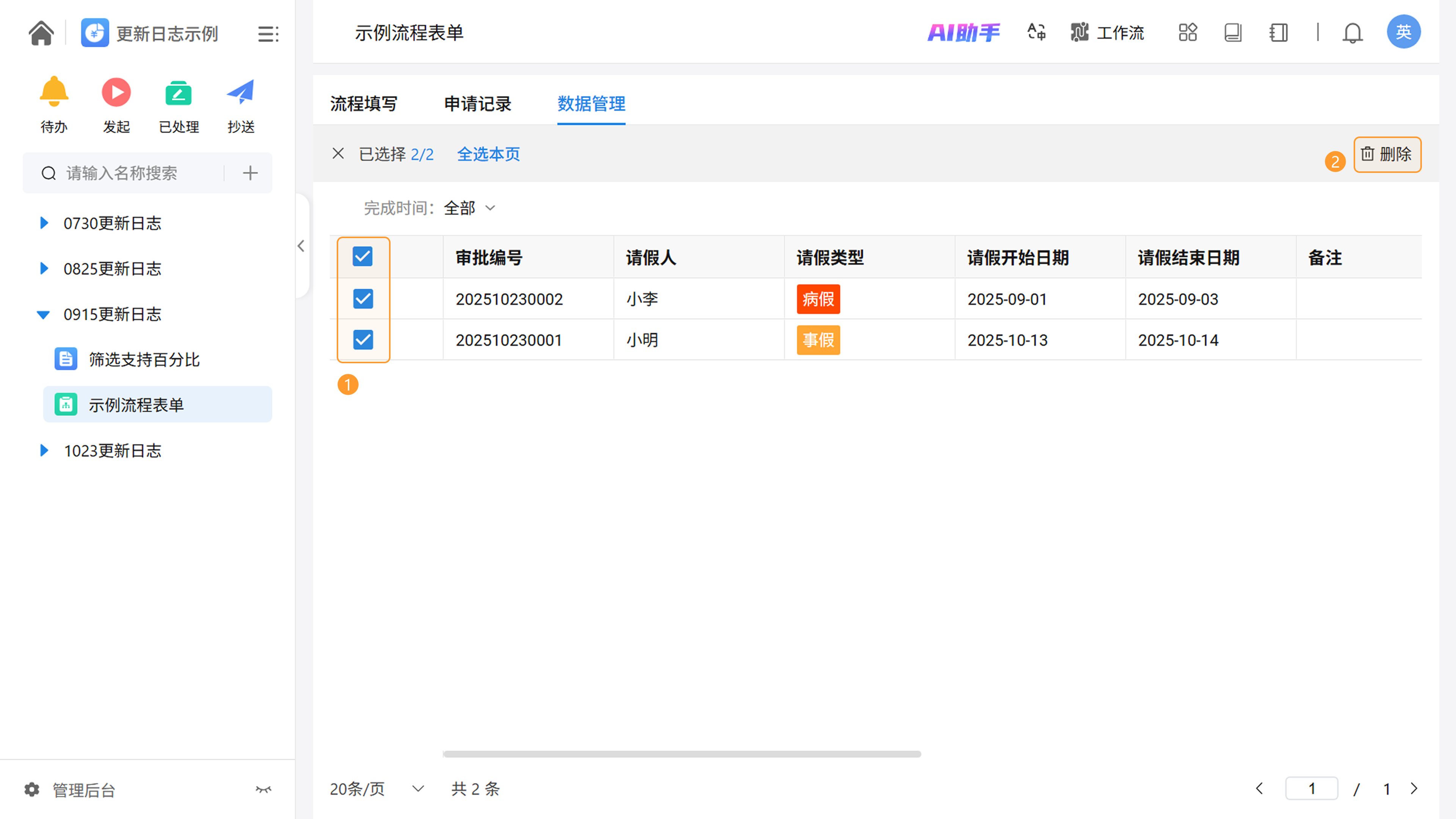Switch to the 流程填写 tab
The height and width of the screenshot is (819, 1456).
coord(364,104)
